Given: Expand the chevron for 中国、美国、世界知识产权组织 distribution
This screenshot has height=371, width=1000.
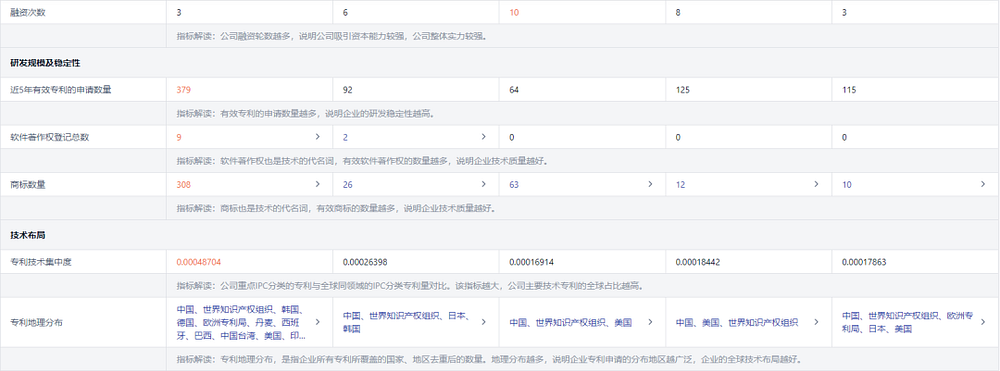Looking at the screenshot, I should click(816, 323).
